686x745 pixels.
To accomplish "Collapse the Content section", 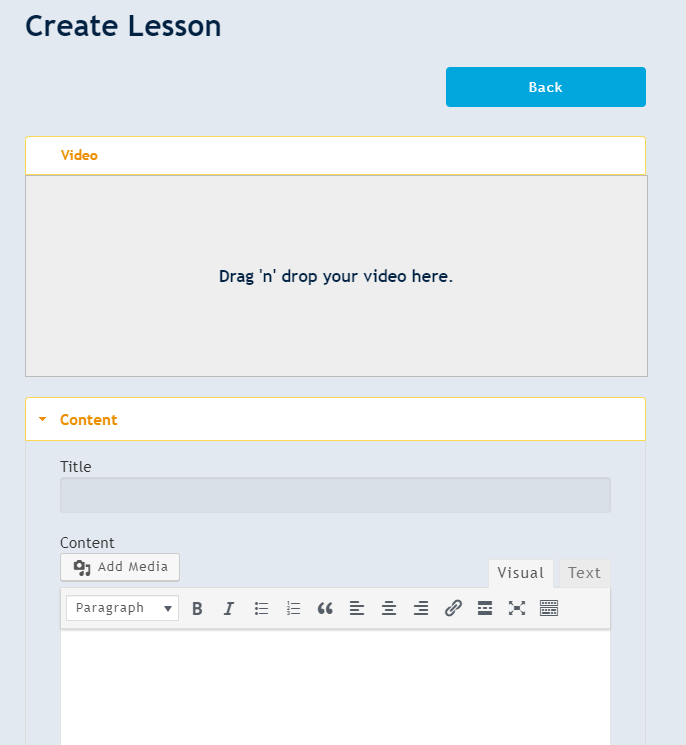I will [88, 420].
